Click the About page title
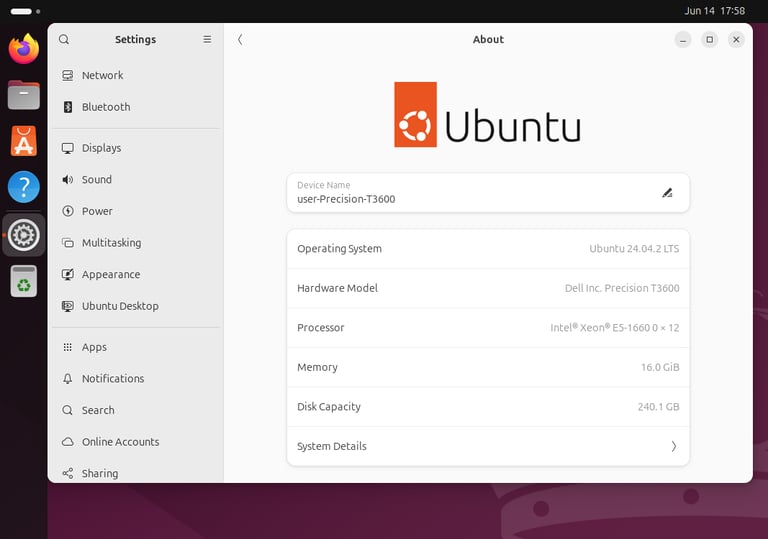The height and width of the screenshot is (539, 768). pyautogui.click(x=488, y=40)
